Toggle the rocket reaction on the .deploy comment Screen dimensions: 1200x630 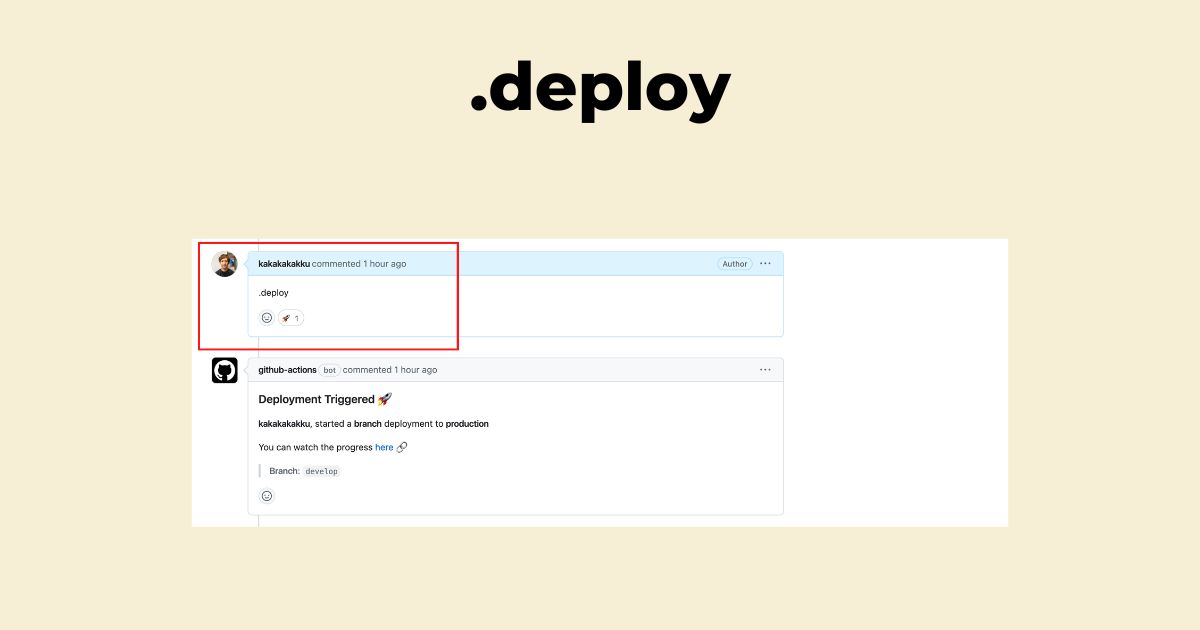point(290,317)
